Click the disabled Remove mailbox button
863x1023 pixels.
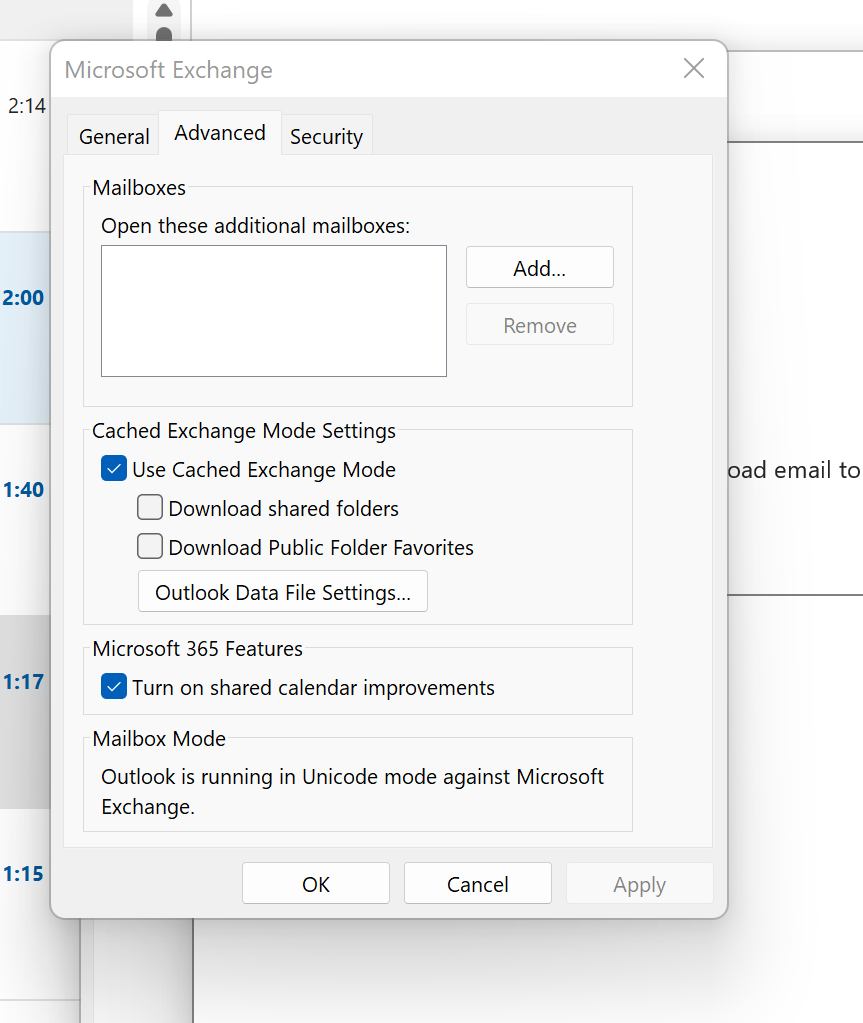(539, 325)
